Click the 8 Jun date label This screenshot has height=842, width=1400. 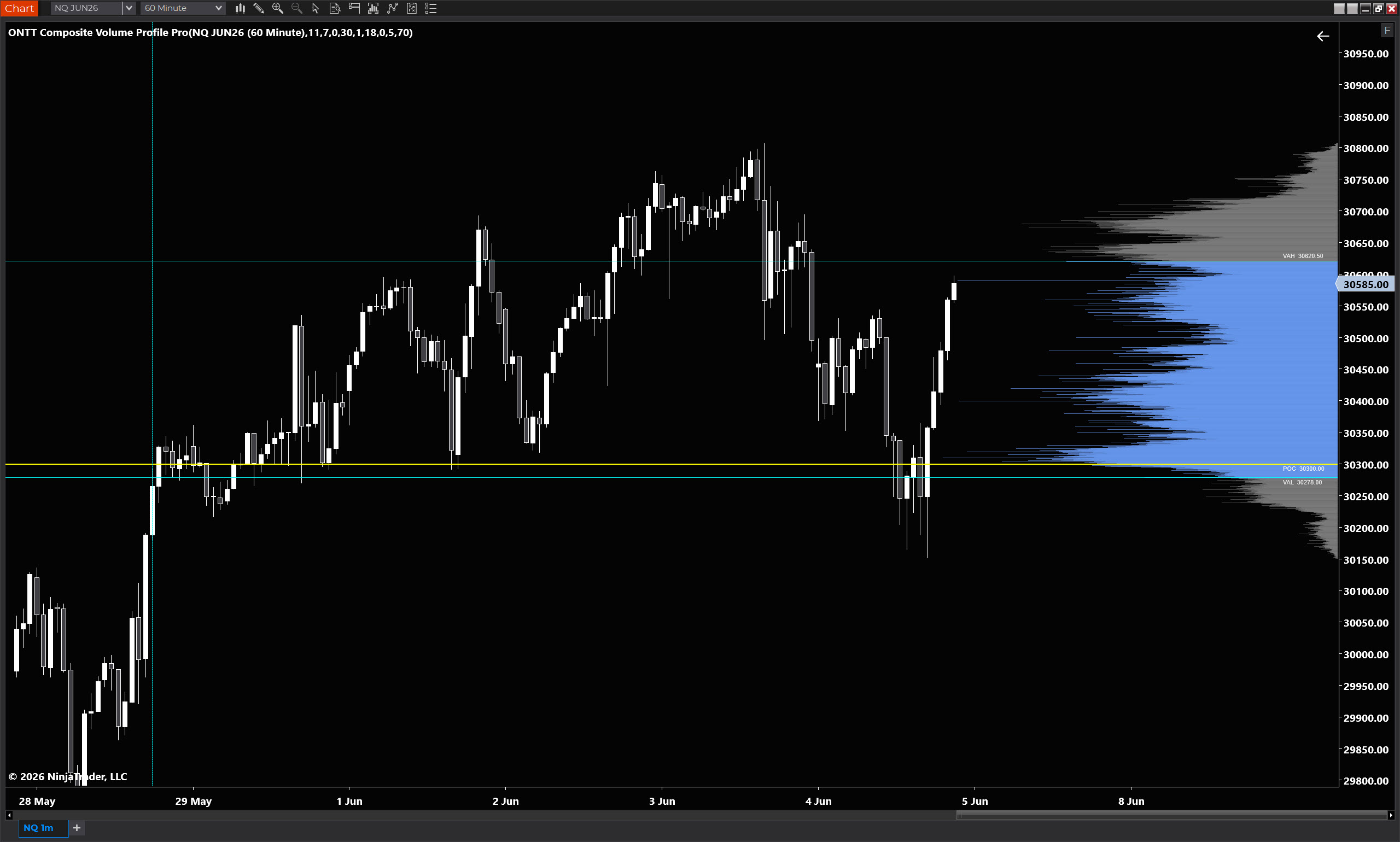click(x=1131, y=801)
